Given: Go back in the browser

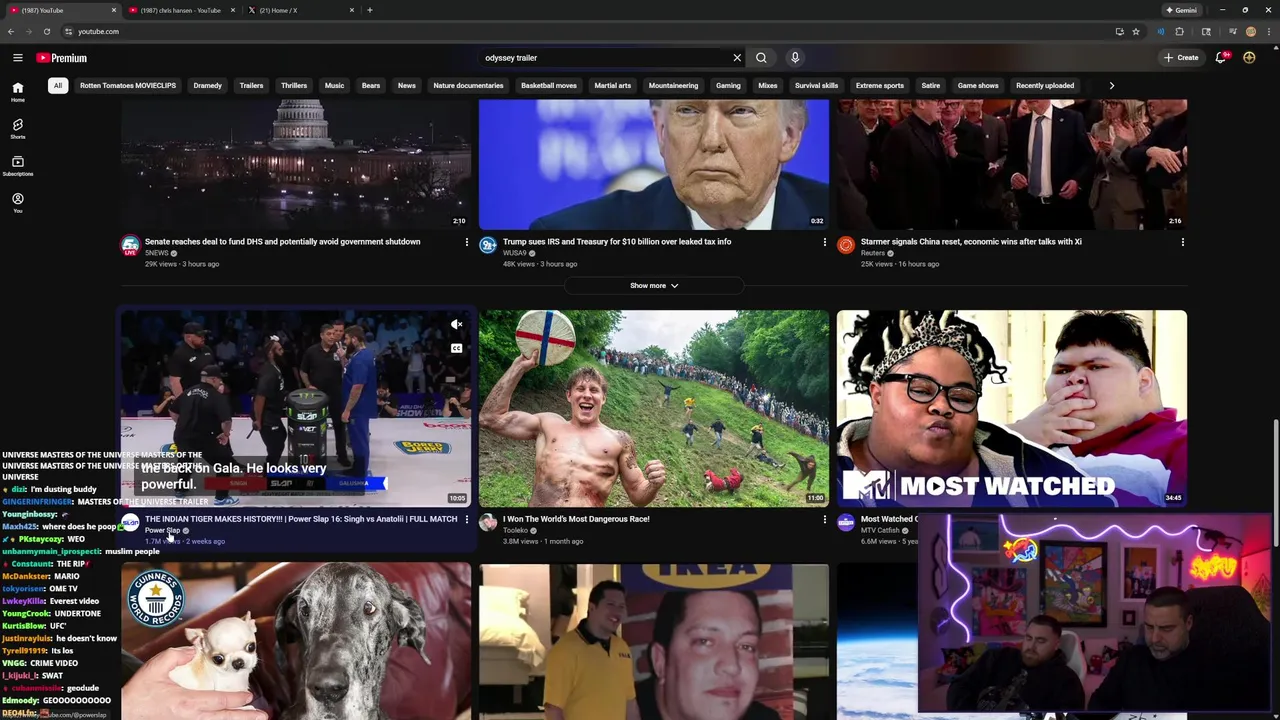Looking at the screenshot, I should pos(11,31).
